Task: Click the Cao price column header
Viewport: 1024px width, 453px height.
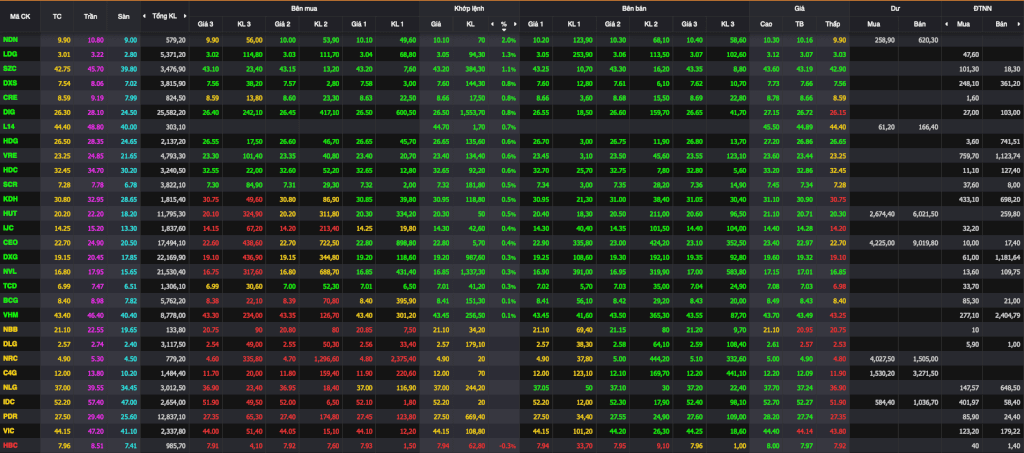Action: pos(766,24)
